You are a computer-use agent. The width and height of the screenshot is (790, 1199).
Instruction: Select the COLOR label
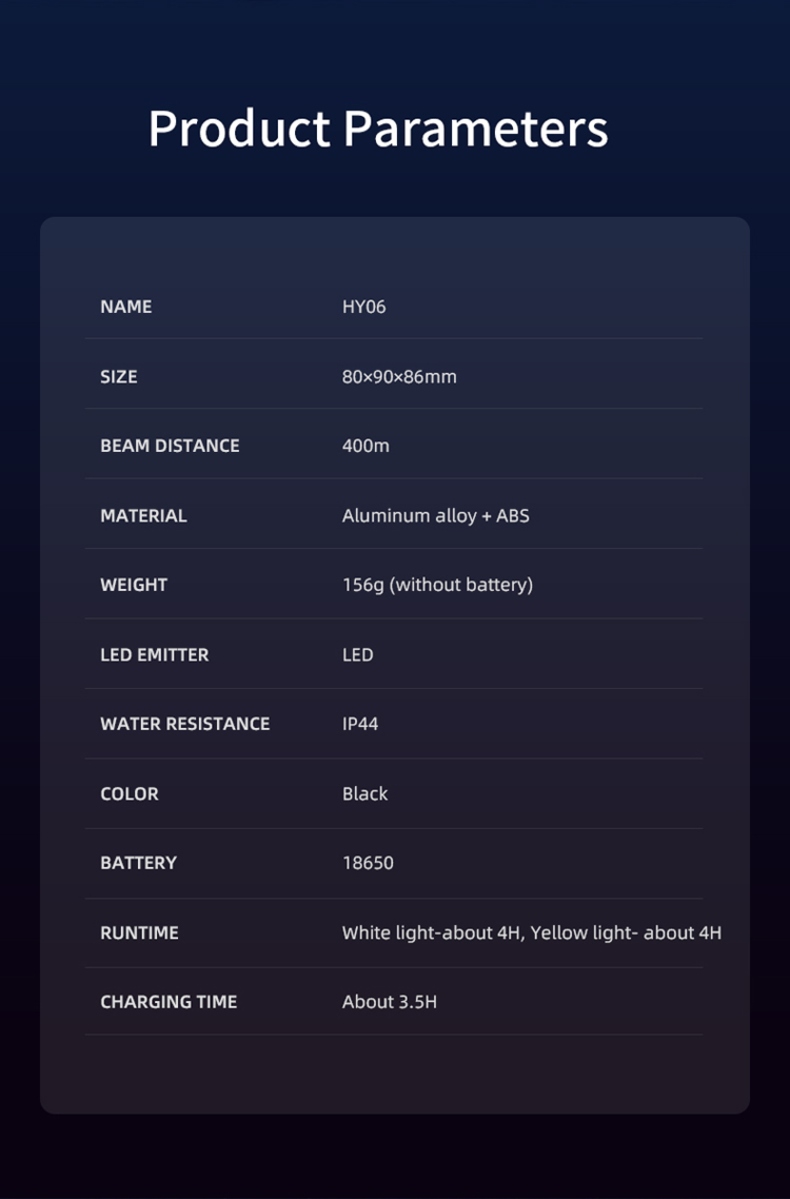[129, 794]
